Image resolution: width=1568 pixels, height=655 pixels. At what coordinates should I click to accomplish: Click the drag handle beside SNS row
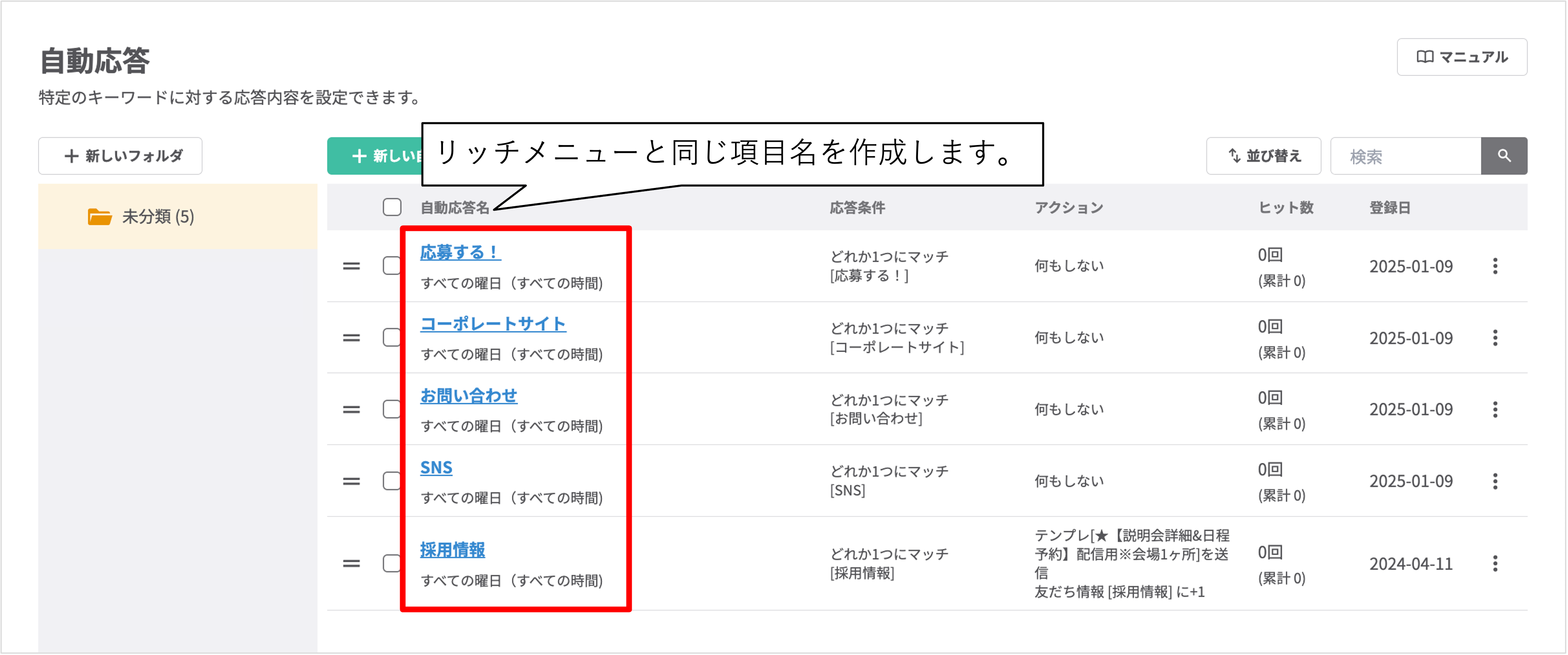pyautogui.click(x=351, y=481)
